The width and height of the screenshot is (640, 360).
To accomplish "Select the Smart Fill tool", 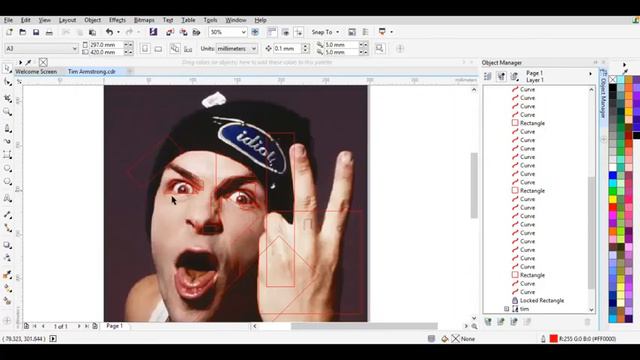I will [x=7, y=301].
